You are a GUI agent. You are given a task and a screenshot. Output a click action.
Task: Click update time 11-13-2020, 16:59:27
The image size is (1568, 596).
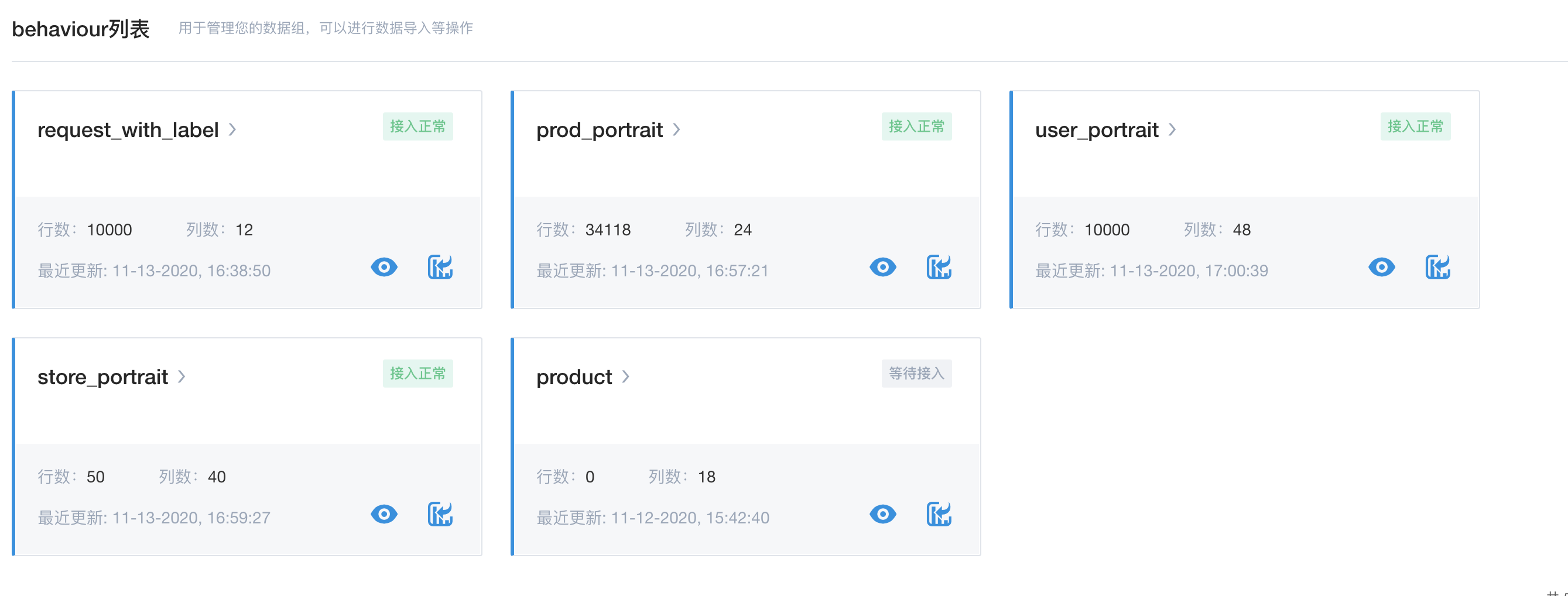[191, 518]
